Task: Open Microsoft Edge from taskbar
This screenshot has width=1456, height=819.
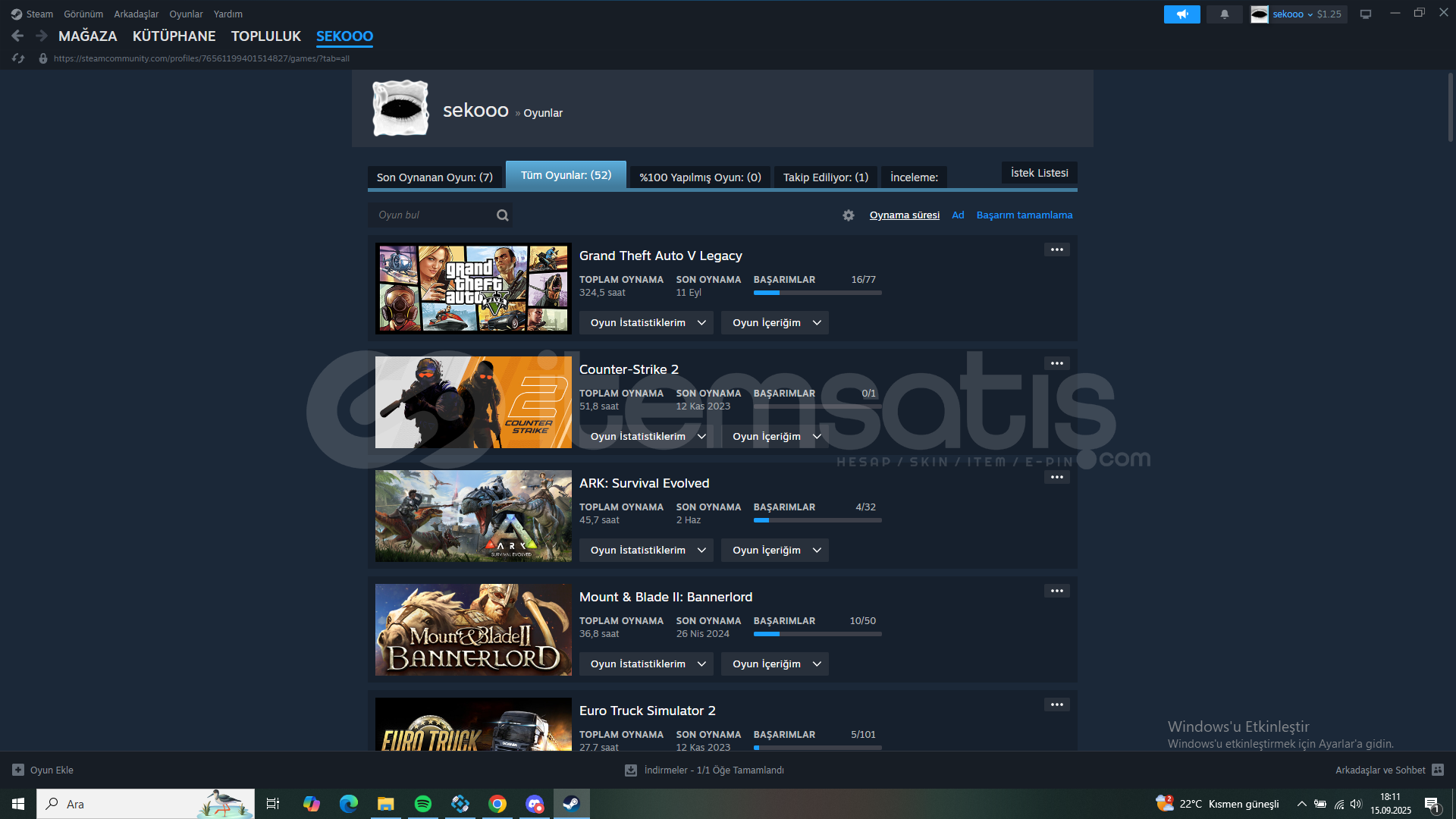Action: click(349, 804)
